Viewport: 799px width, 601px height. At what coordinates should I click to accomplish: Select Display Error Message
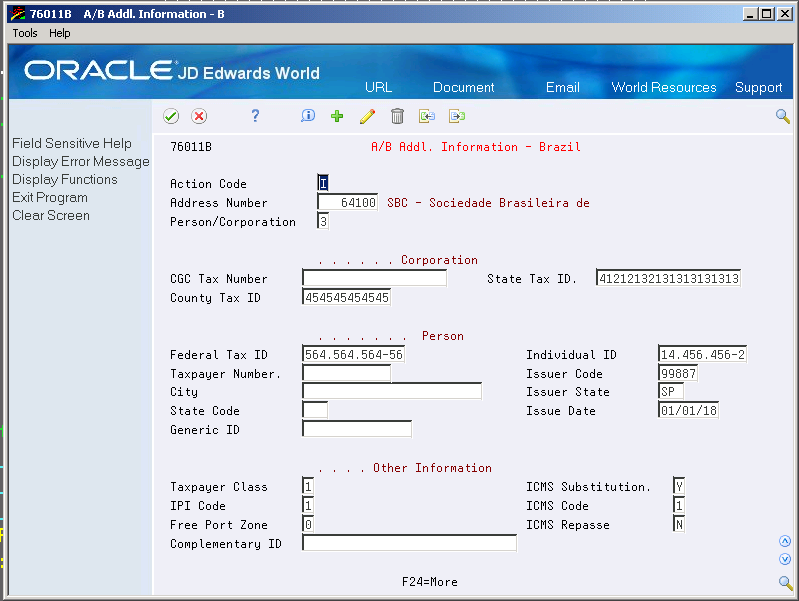coord(81,162)
